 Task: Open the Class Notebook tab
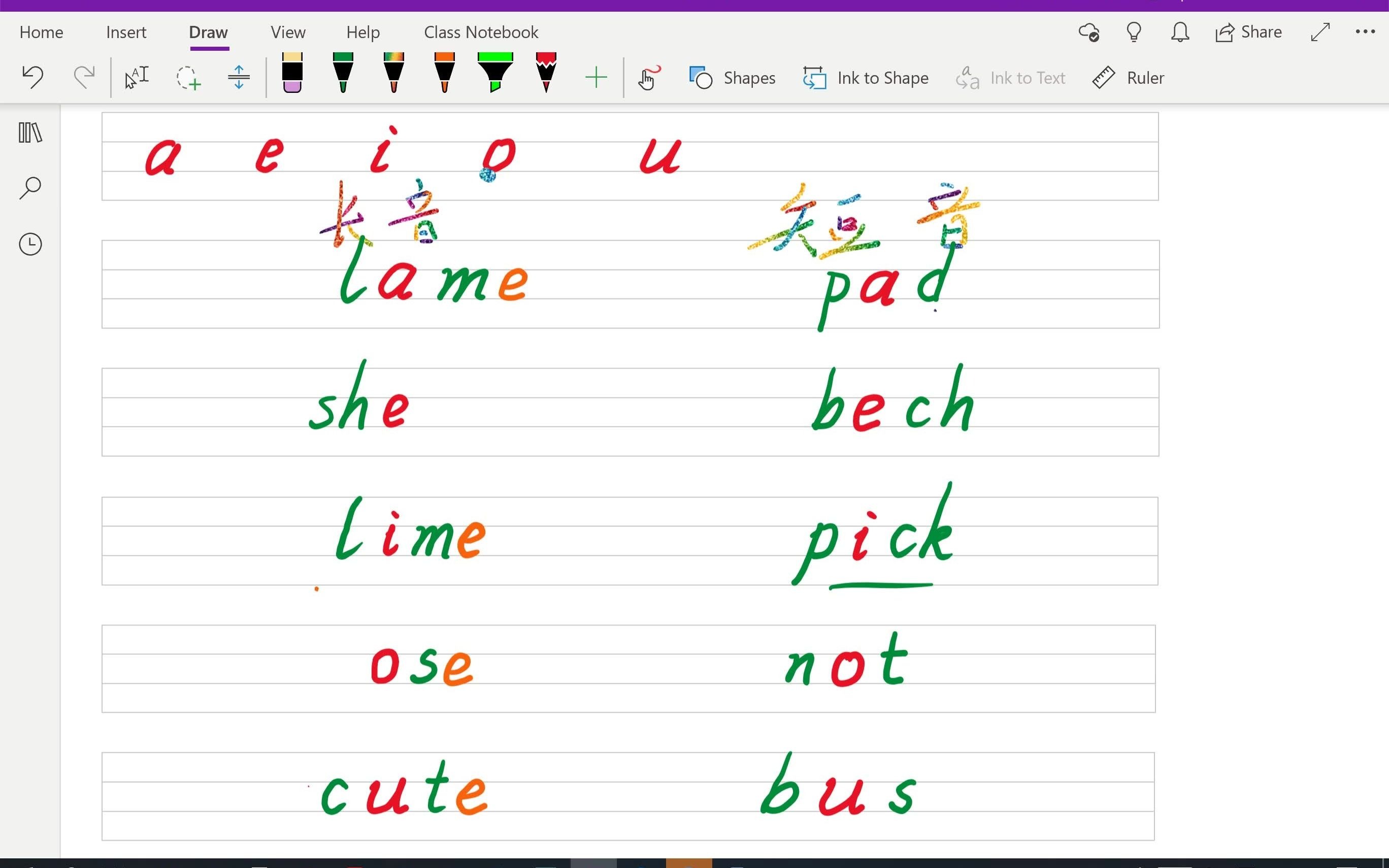coord(481,31)
